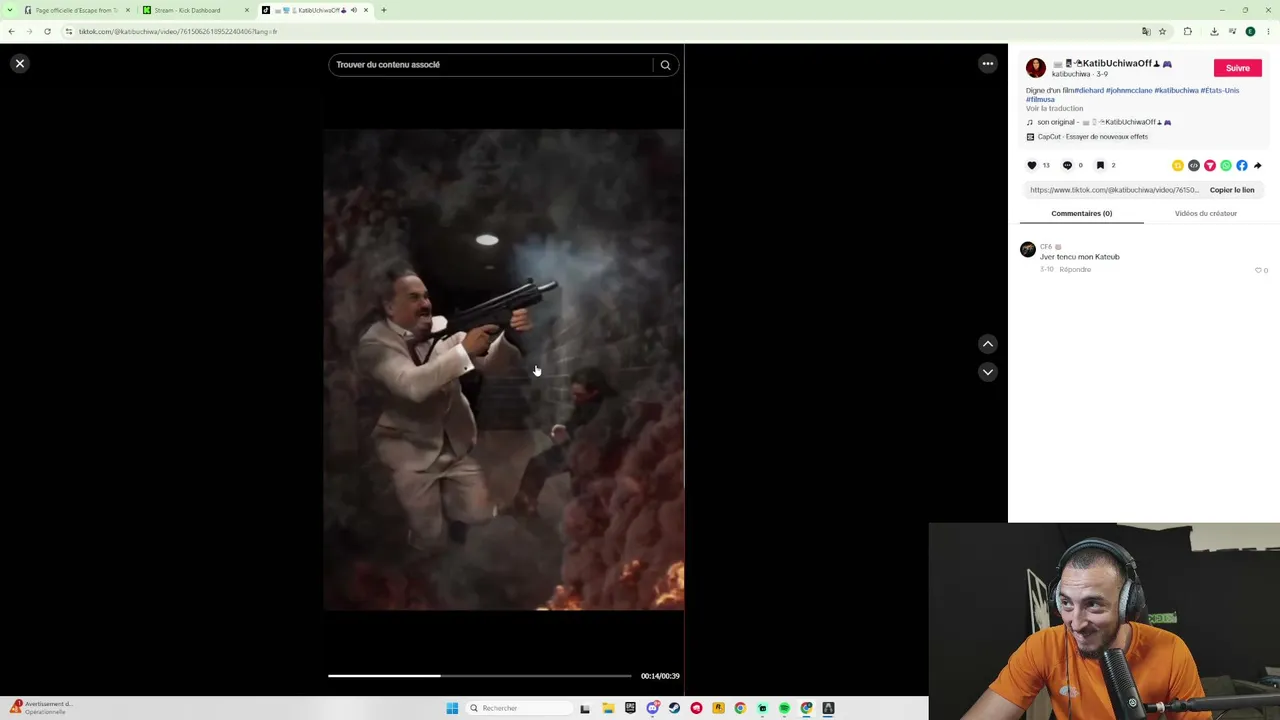The width and height of the screenshot is (1280, 720).
Task: Open Rockstar Games Launcher from the taskbar
Action: pos(718,708)
